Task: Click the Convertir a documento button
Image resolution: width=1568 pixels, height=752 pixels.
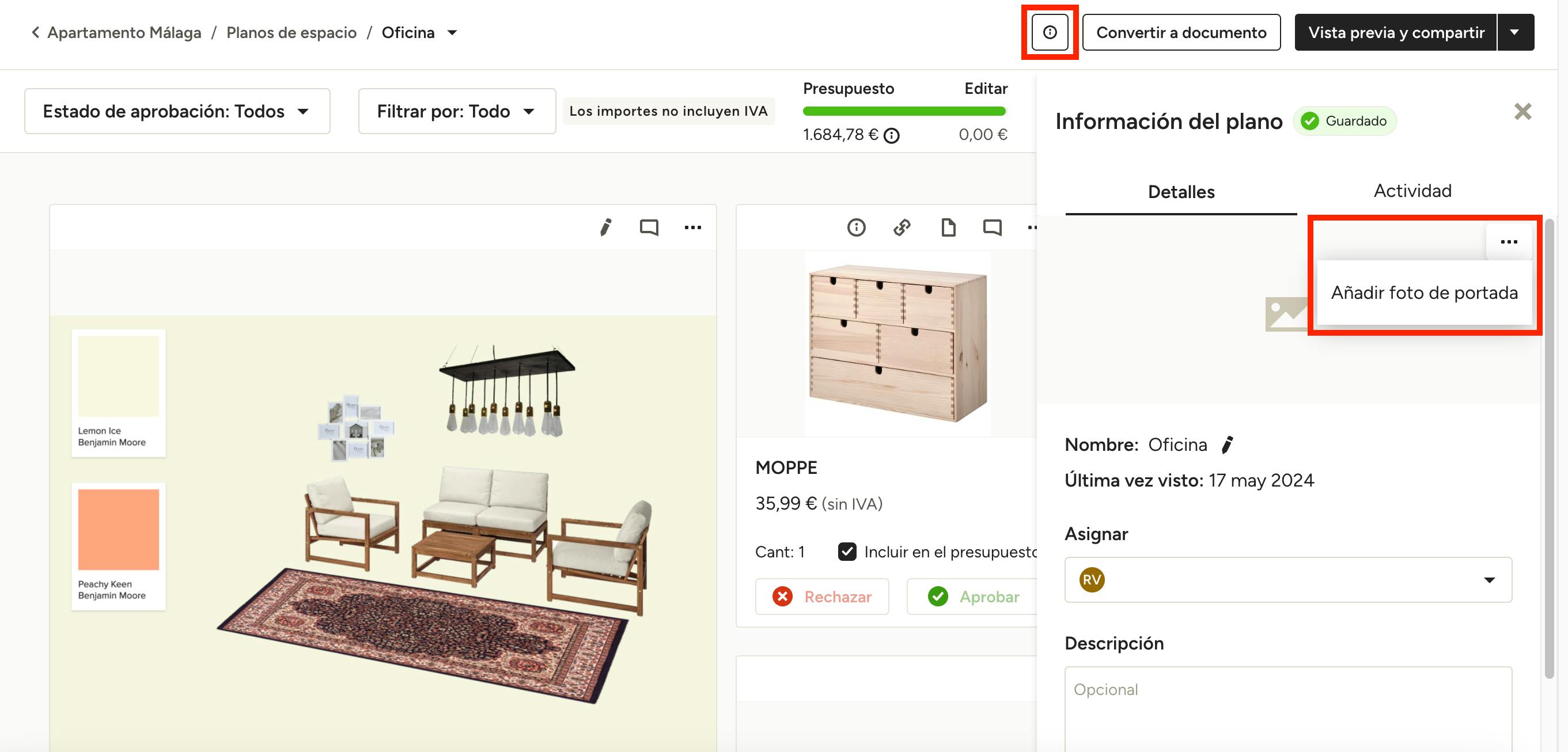Action: click(1181, 32)
